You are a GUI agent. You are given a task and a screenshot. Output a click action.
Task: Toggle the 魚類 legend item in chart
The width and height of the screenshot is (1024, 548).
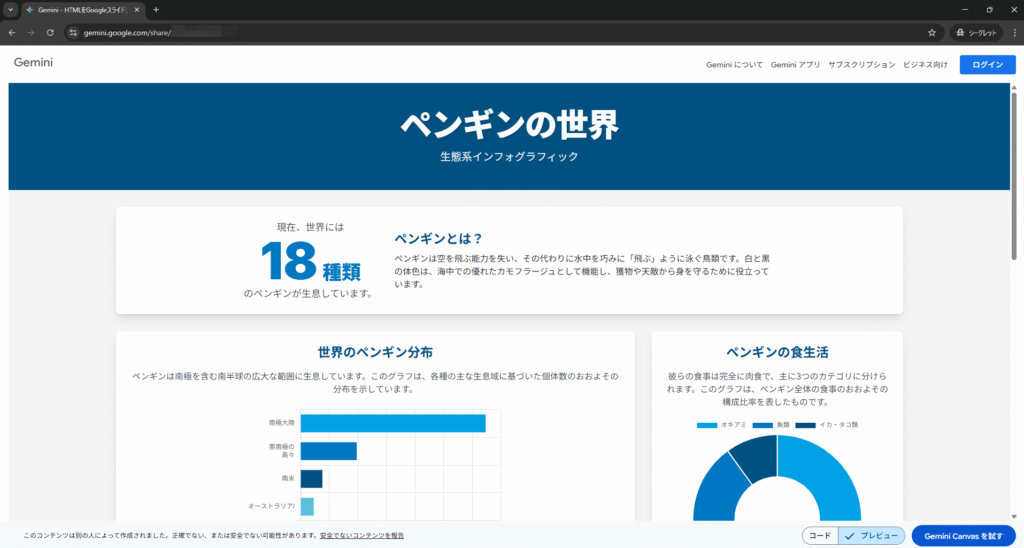(x=777, y=424)
